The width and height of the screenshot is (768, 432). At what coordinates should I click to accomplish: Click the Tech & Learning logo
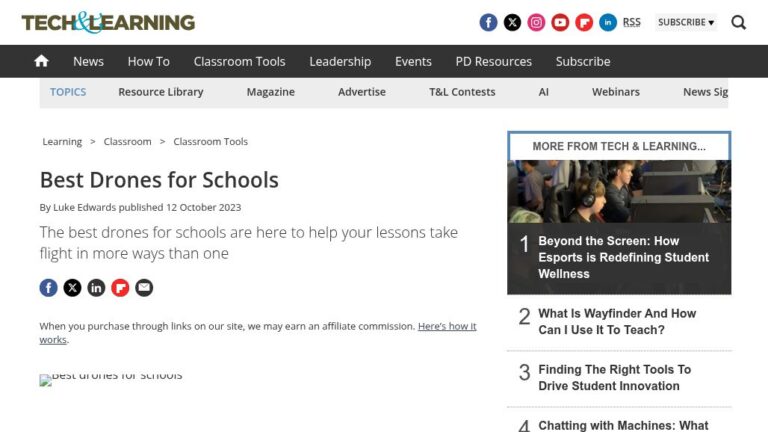click(108, 23)
